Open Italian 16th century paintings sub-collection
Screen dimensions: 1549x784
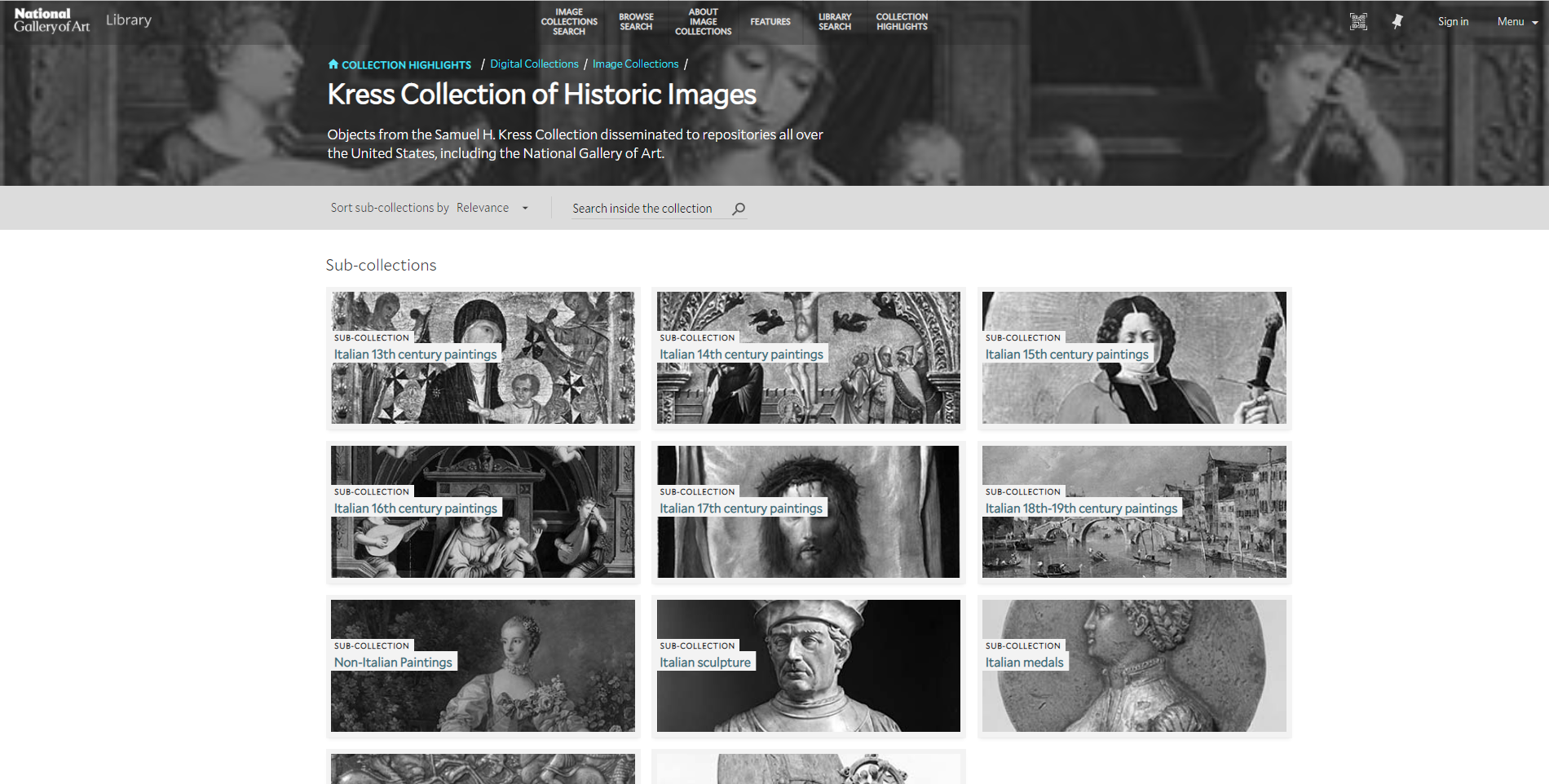(483, 512)
